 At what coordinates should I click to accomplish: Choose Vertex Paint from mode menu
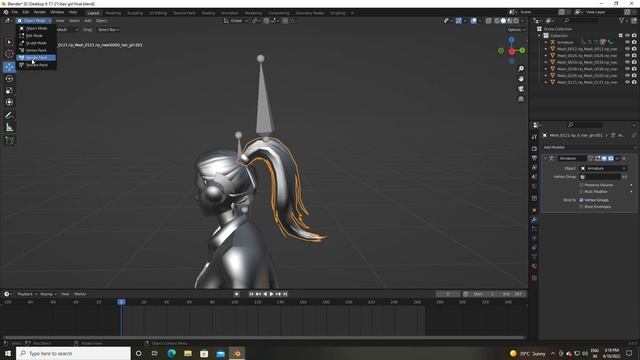36,50
